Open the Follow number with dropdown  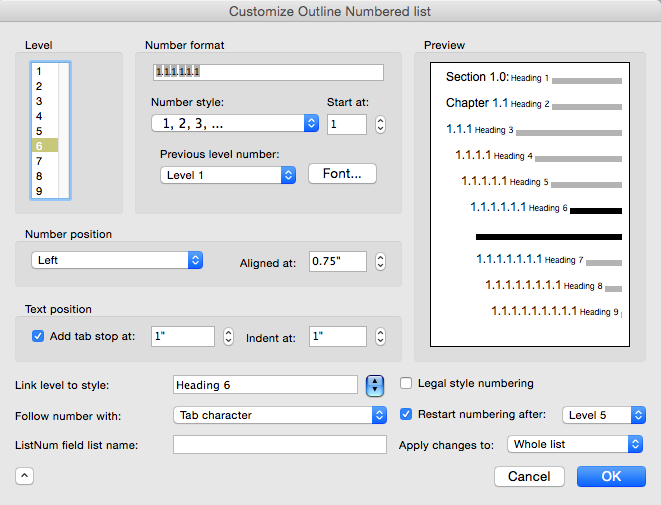280,415
